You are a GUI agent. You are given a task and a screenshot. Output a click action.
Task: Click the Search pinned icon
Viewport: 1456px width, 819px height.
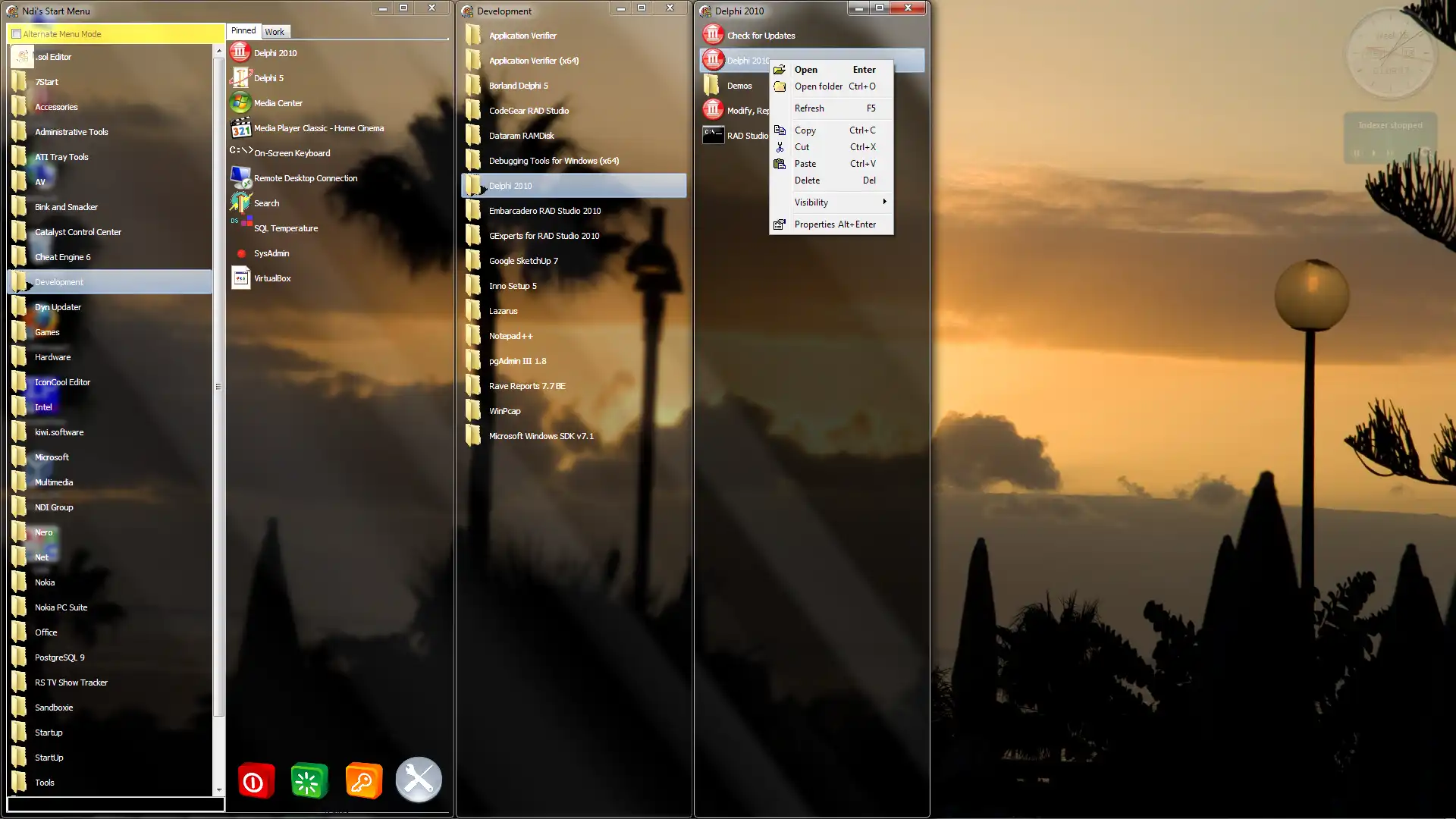point(240,202)
